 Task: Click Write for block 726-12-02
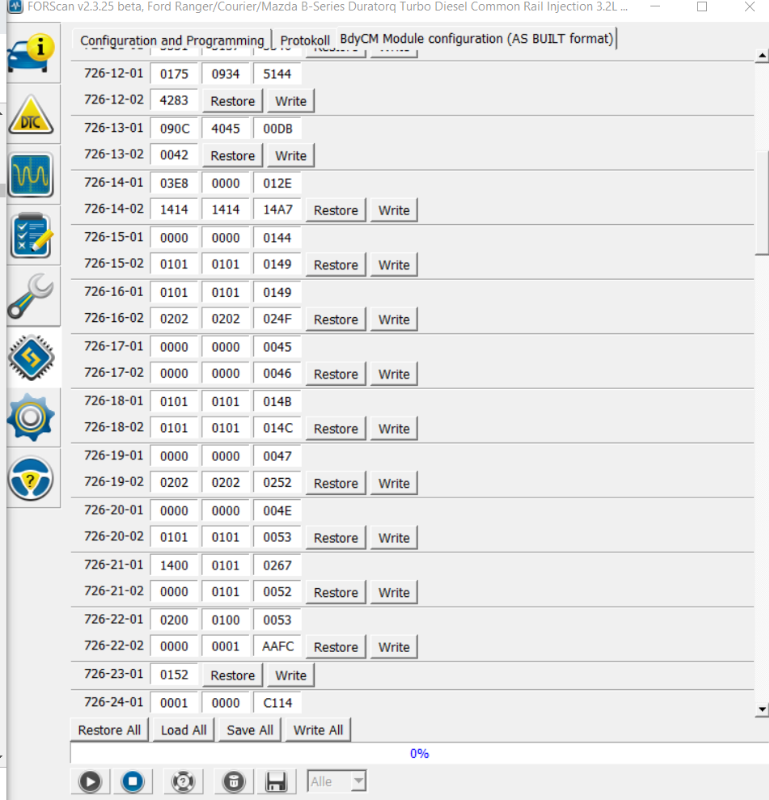point(291,101)
